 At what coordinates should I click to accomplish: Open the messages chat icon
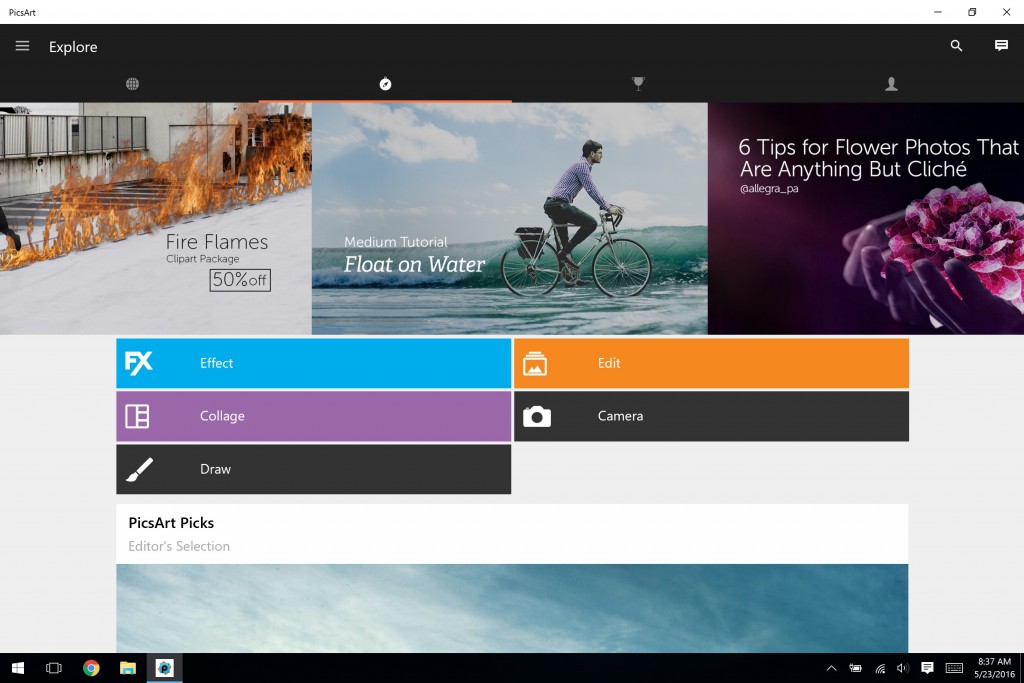coord(1001,45)
